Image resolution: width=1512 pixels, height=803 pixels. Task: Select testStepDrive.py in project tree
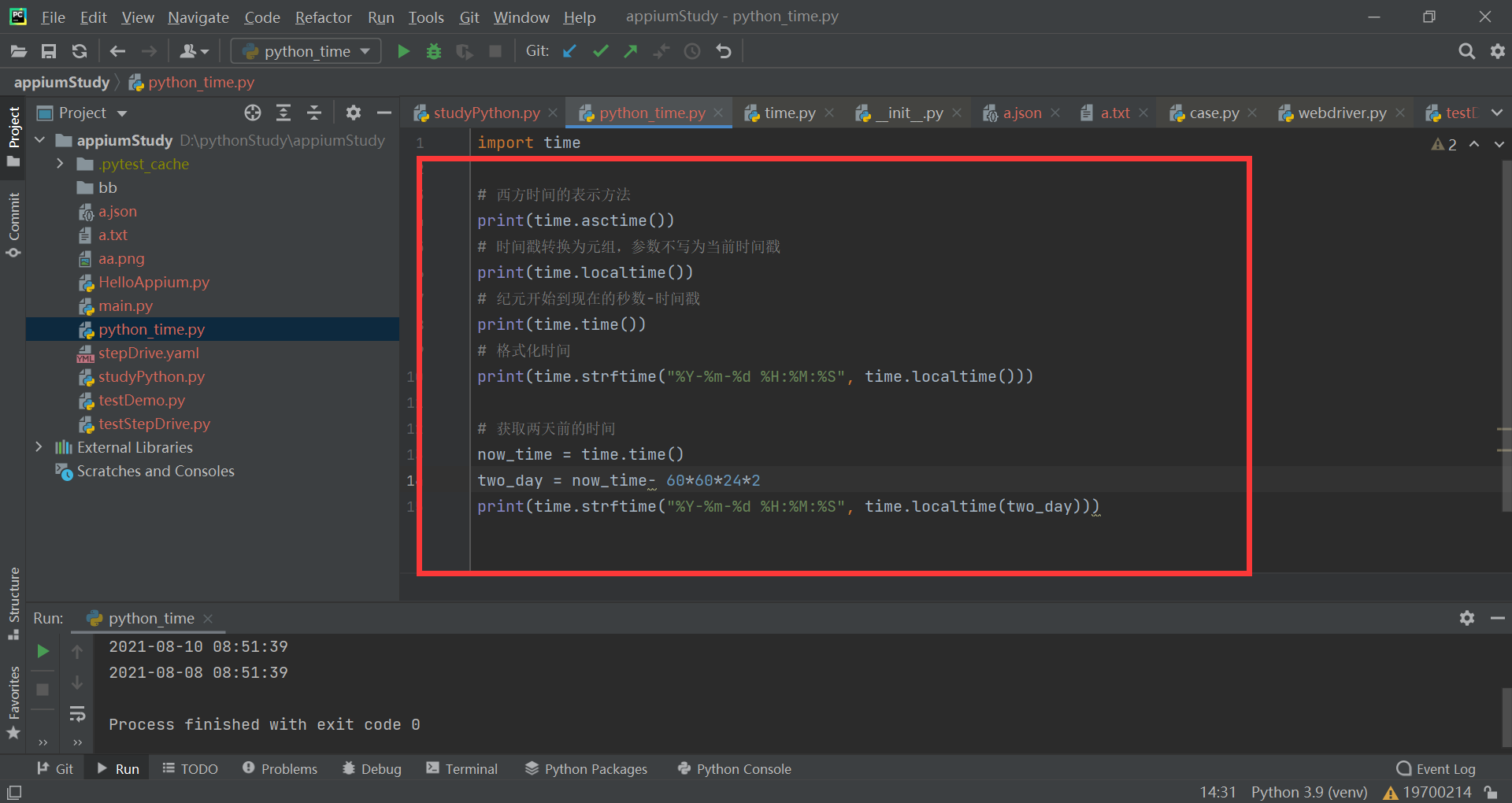(x=154, y=424)
